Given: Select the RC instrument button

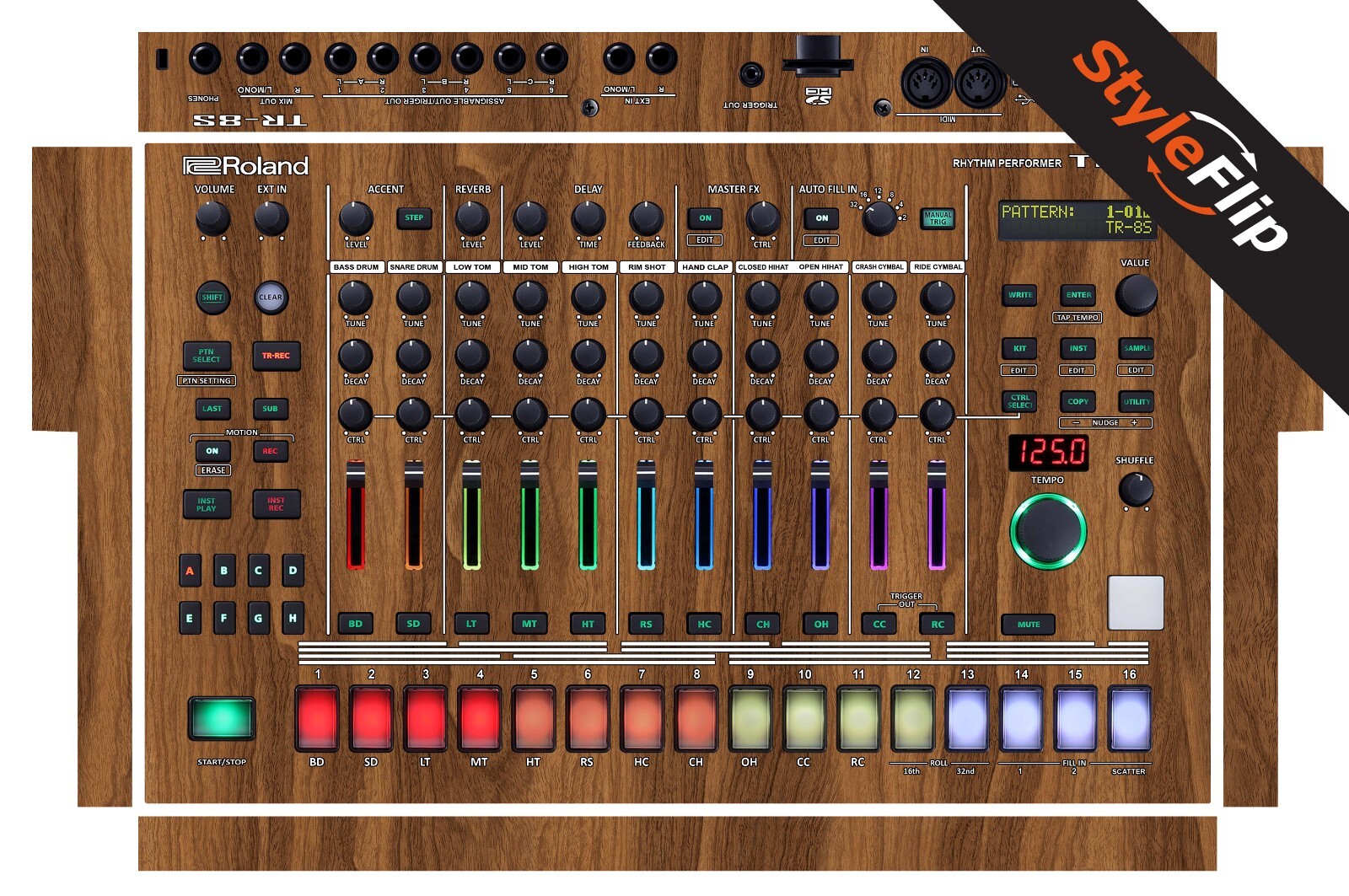Looking at the screenshot, I should pos(938,624).
